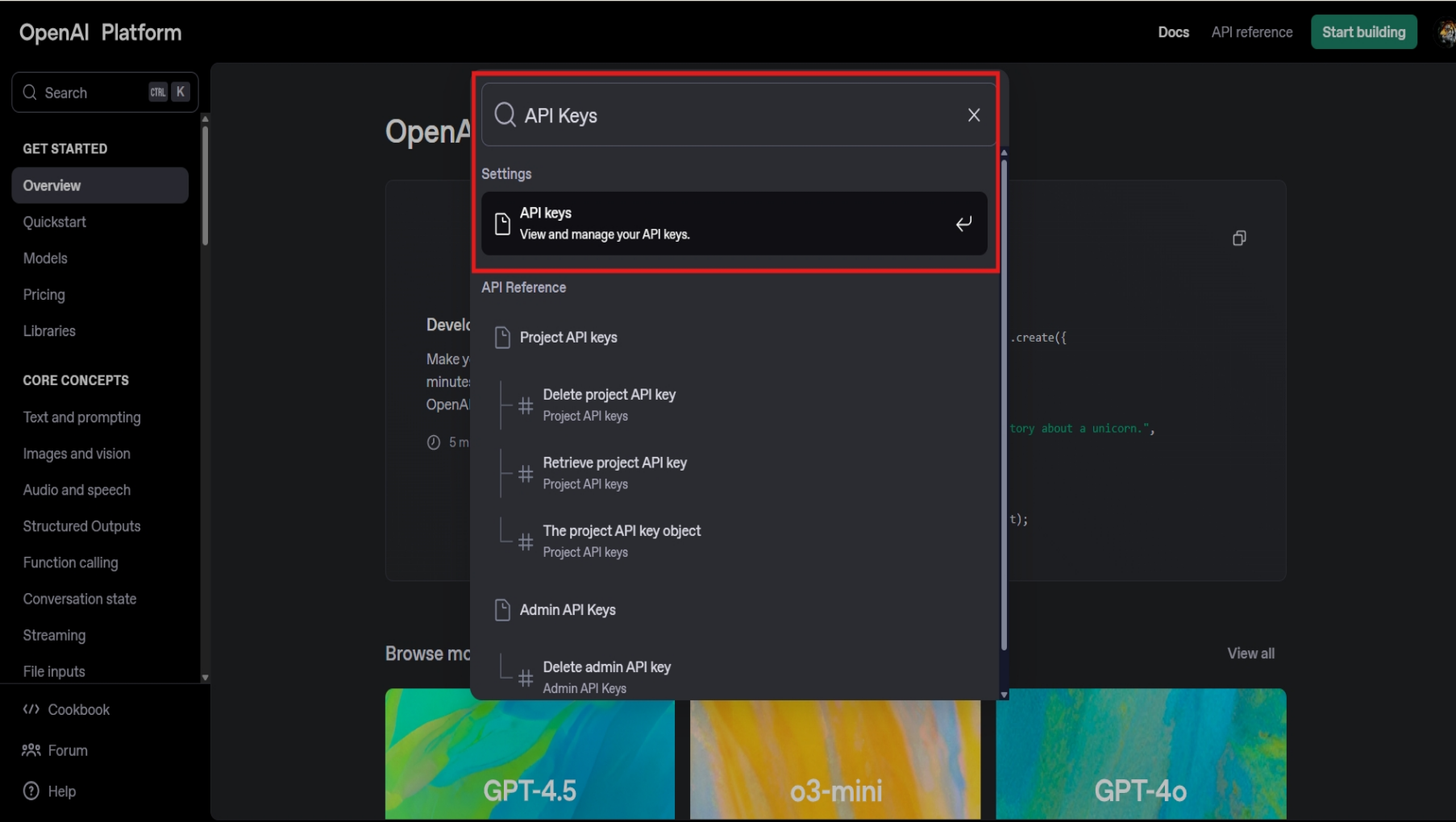Click the hash icon beside Delete project API key
The image size is (1456, 822).
pyautogui.click(x=526, y=405)
